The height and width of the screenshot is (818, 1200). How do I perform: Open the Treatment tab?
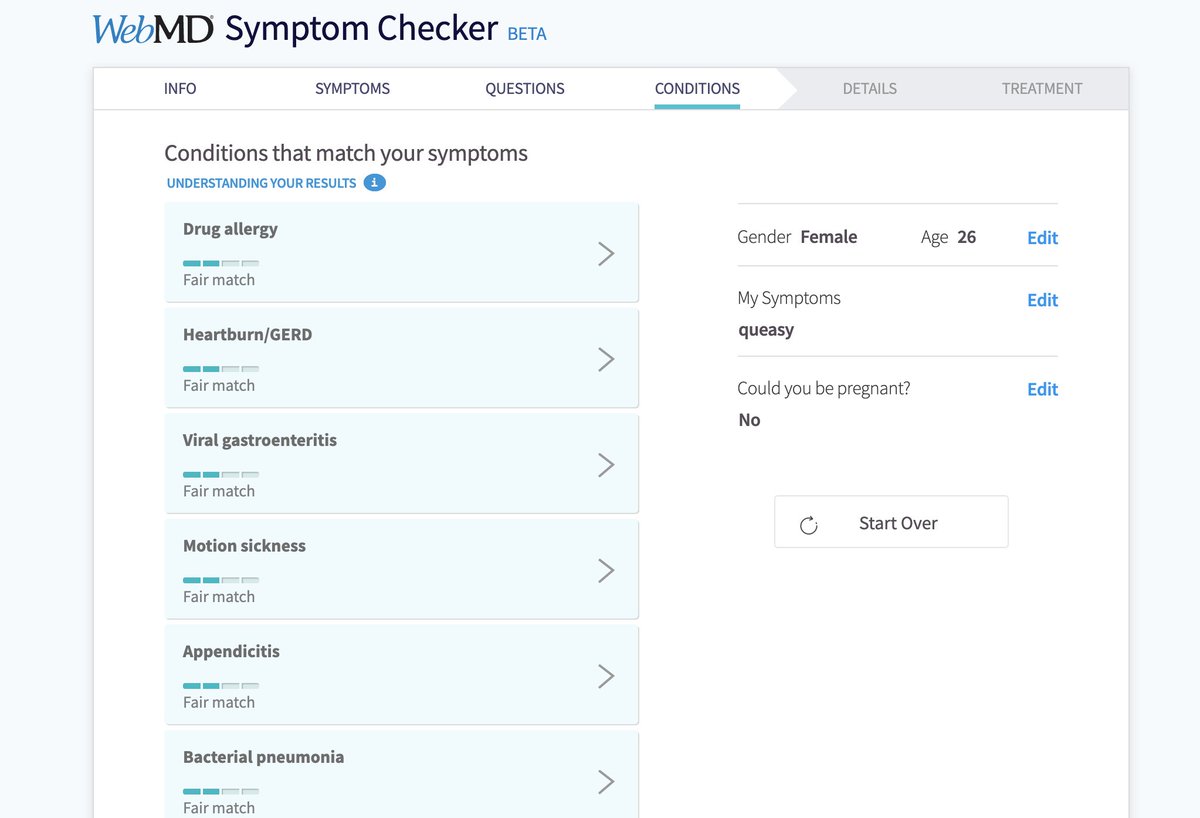point(1042,88)
